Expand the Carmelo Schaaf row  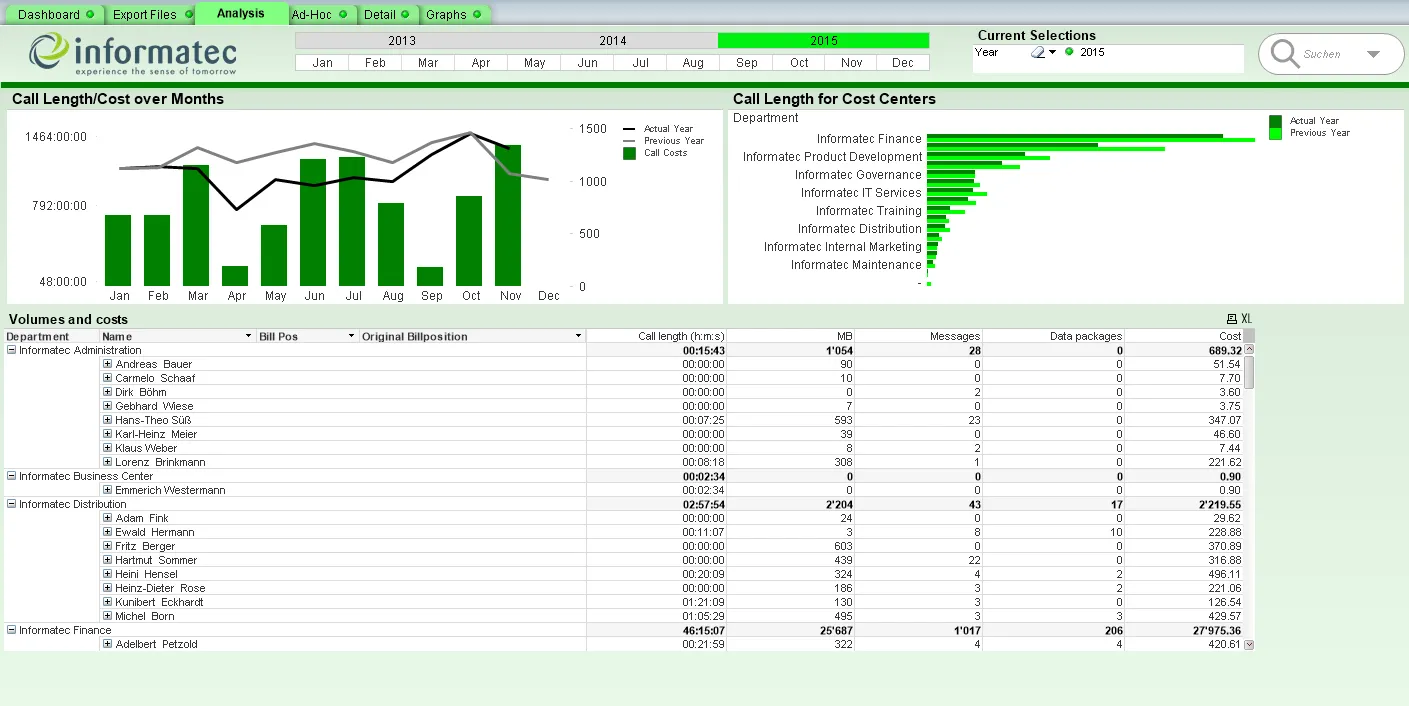pos(108,379)
